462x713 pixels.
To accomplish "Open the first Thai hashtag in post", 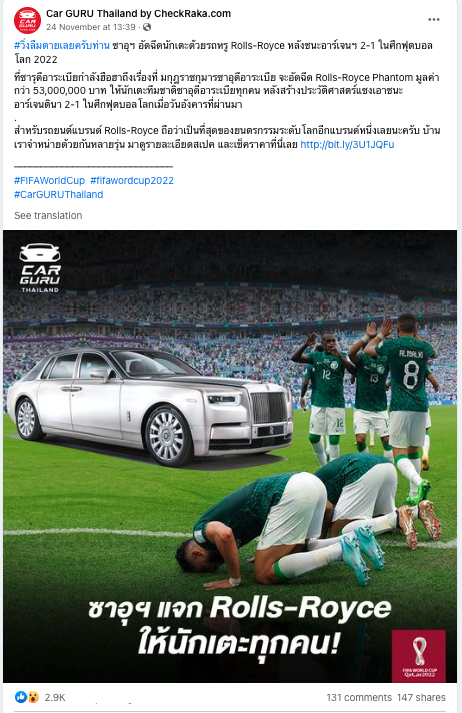I will tap(62, 45).
